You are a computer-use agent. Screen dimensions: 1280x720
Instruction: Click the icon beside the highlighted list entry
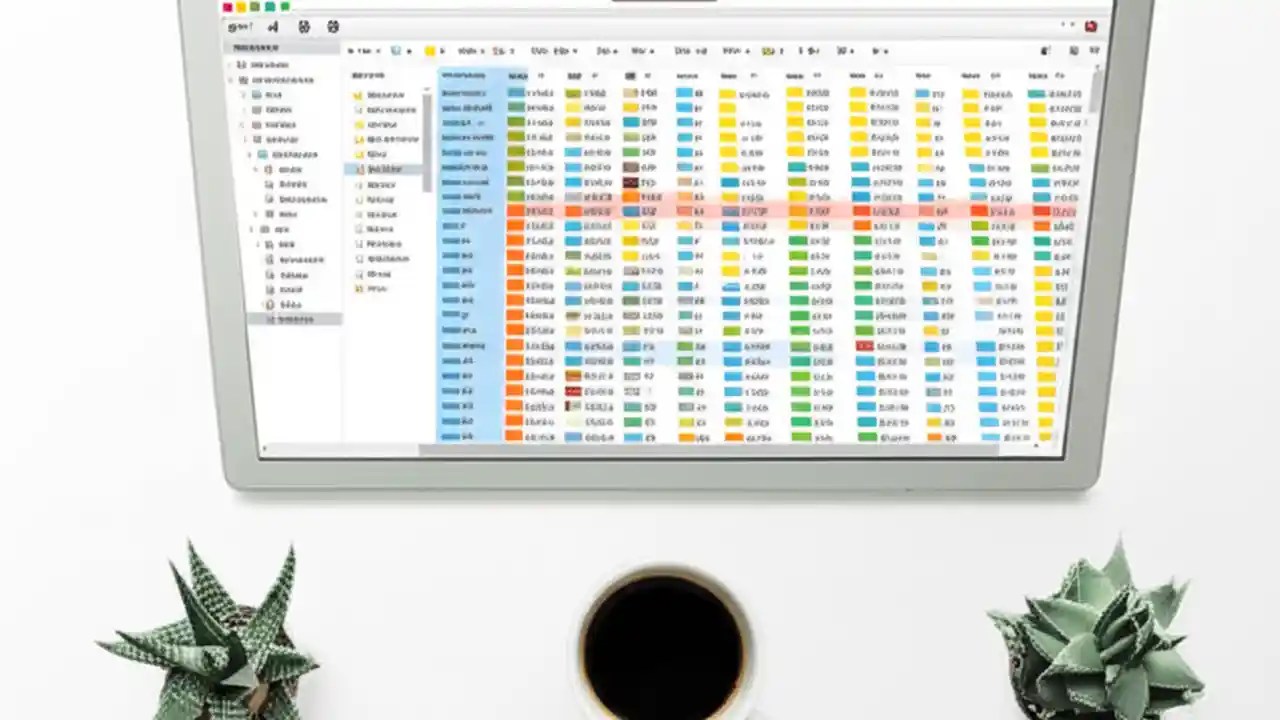[360, 169]
